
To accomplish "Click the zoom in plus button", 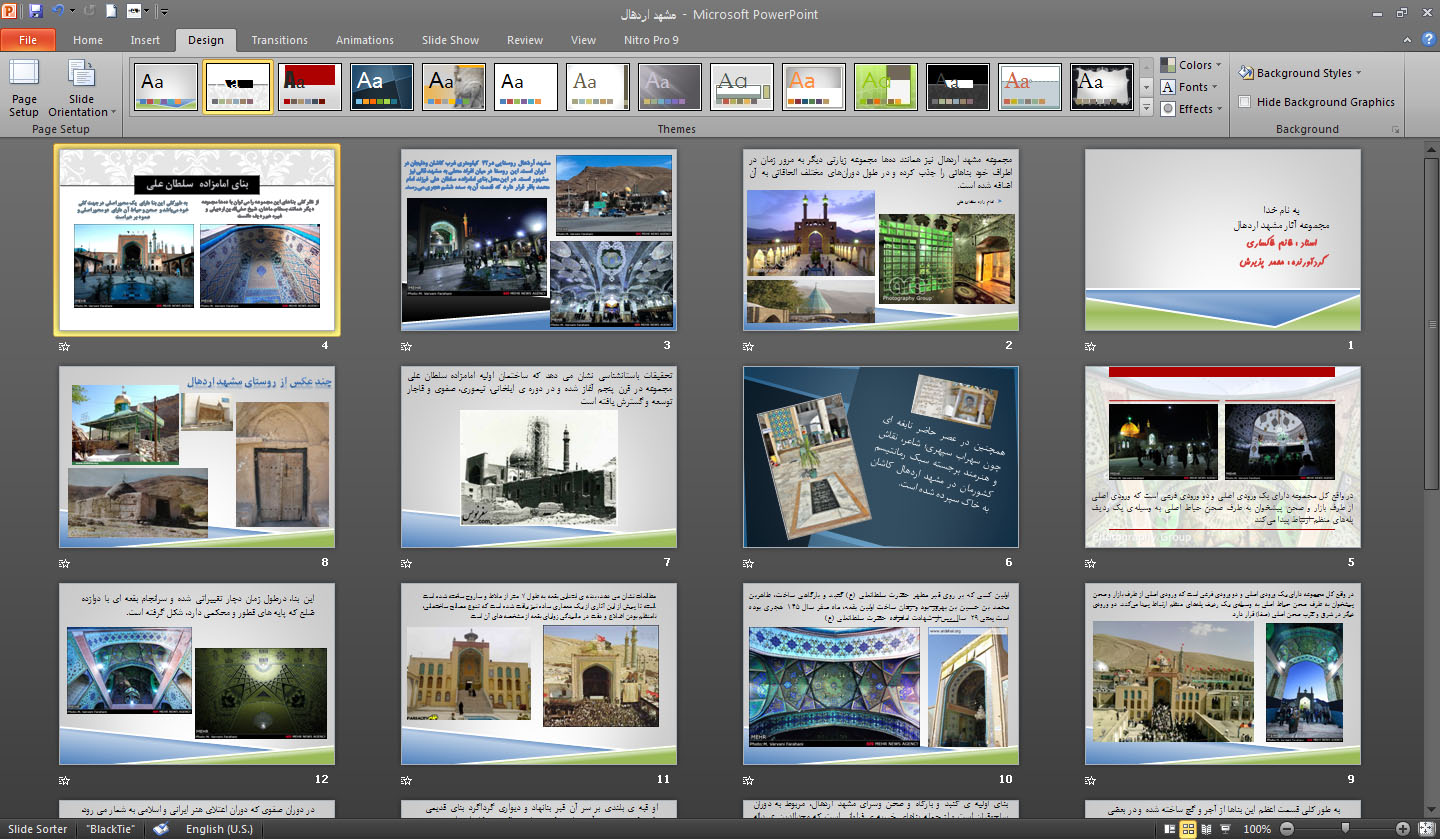I will [x=1403, y=829].
